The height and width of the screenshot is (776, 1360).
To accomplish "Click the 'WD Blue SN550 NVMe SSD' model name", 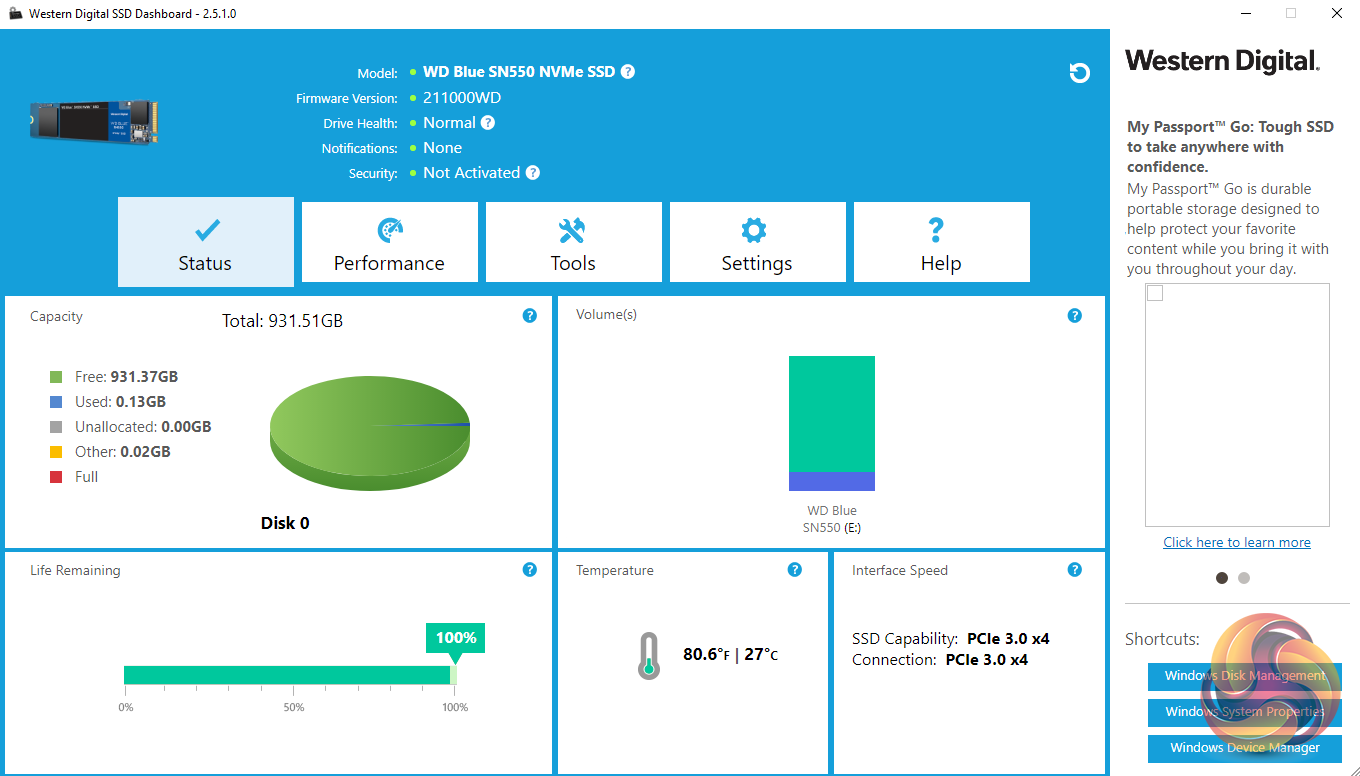I will pos(519,72).
